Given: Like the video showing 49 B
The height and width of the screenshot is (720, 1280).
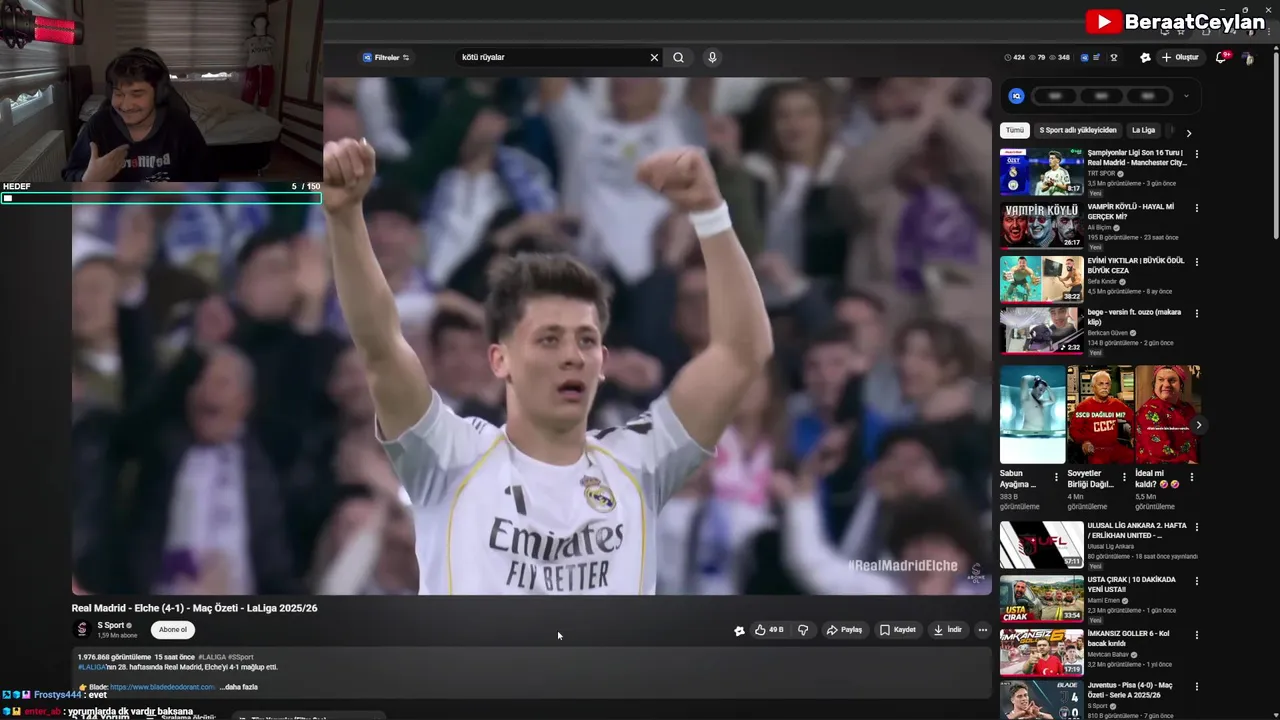Looking at the screenshot, I should click(769, 630).
